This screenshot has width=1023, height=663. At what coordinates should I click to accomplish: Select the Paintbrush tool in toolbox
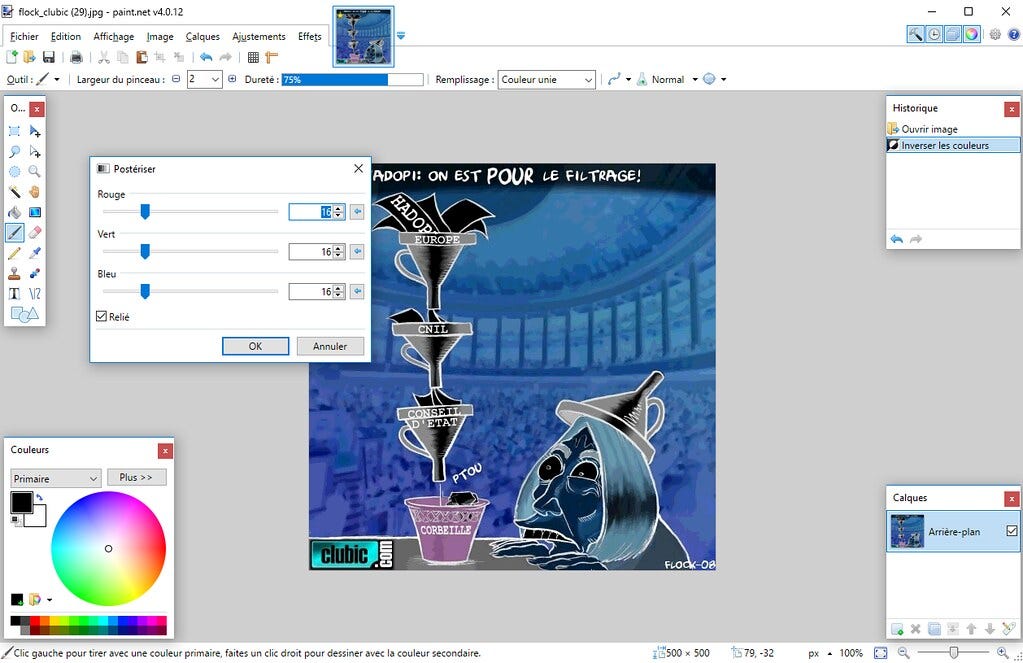[x=14, y=232]
